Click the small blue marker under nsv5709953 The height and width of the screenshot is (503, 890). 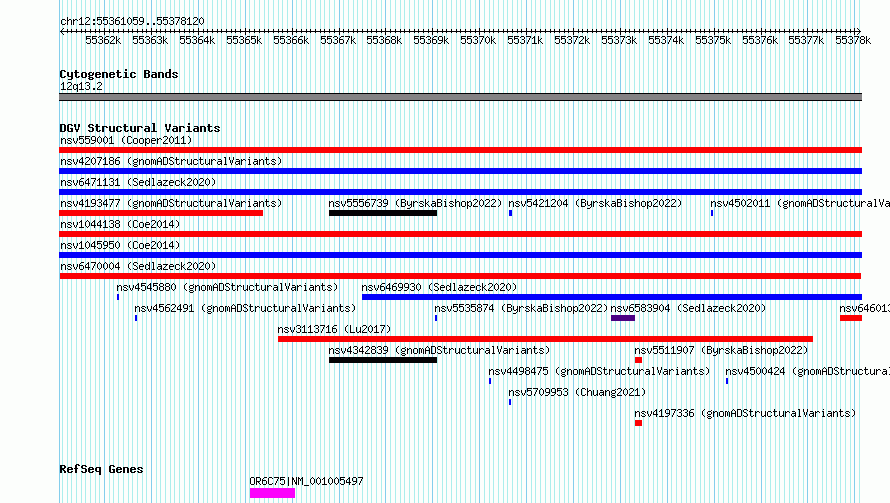click(x=510, y=402)
